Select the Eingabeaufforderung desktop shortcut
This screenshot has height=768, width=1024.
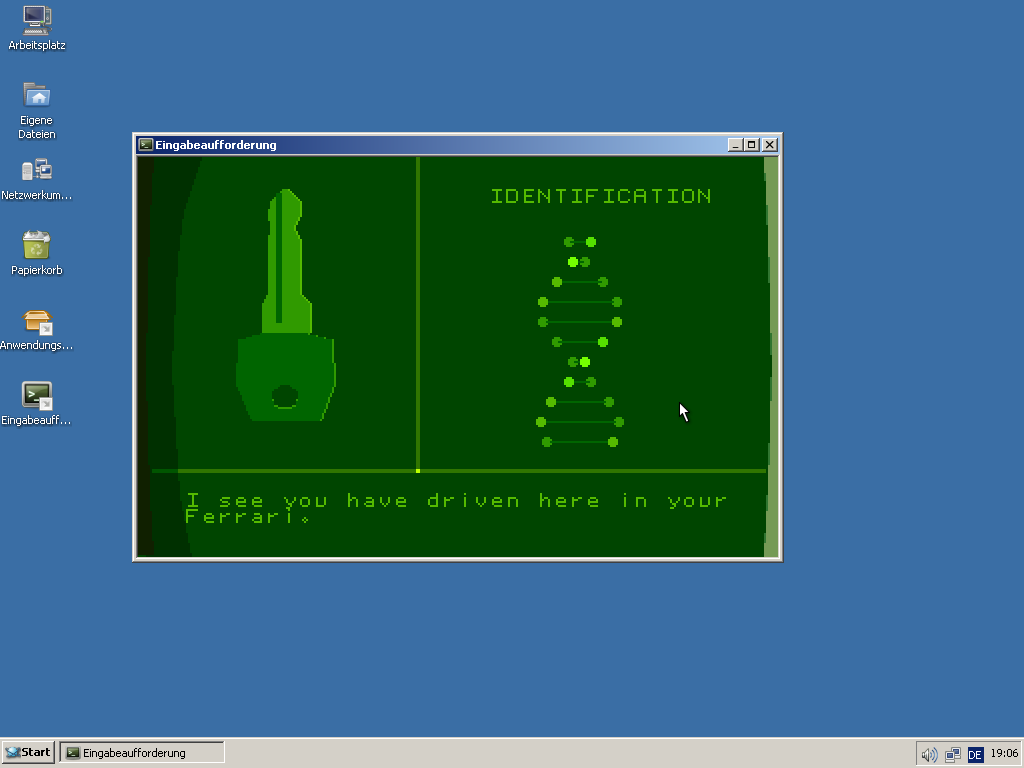point(37,396)
